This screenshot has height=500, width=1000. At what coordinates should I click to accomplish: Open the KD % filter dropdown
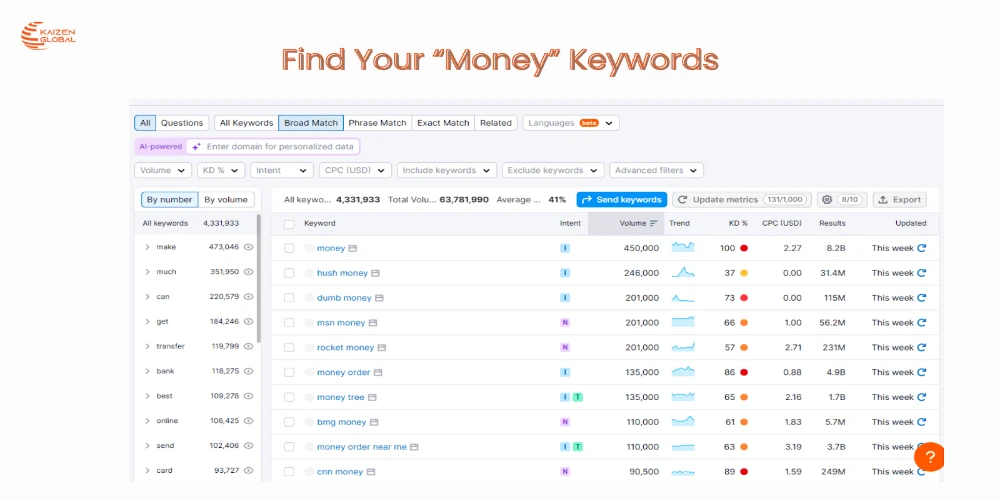[x=221, y=170]
